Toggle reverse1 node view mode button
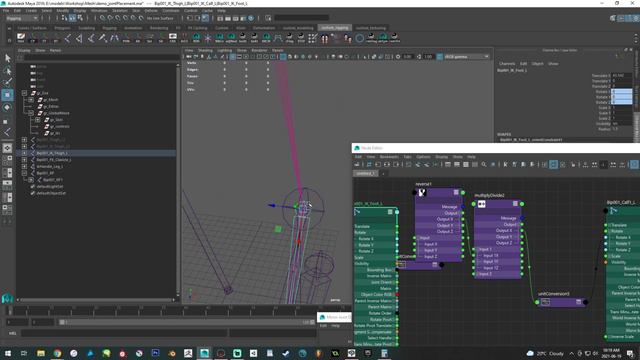This screenshot has height=360, width=640. [456, 192]
